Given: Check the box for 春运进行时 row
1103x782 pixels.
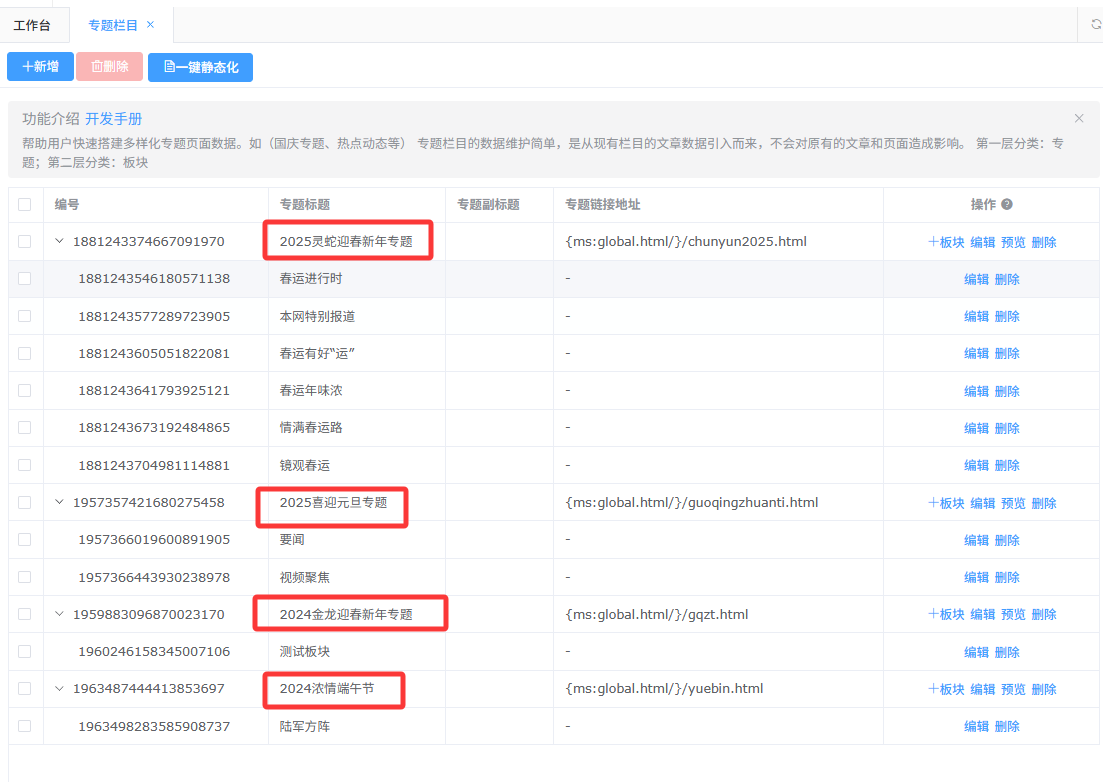Looking at the screenshot, I should click(25, 279).
